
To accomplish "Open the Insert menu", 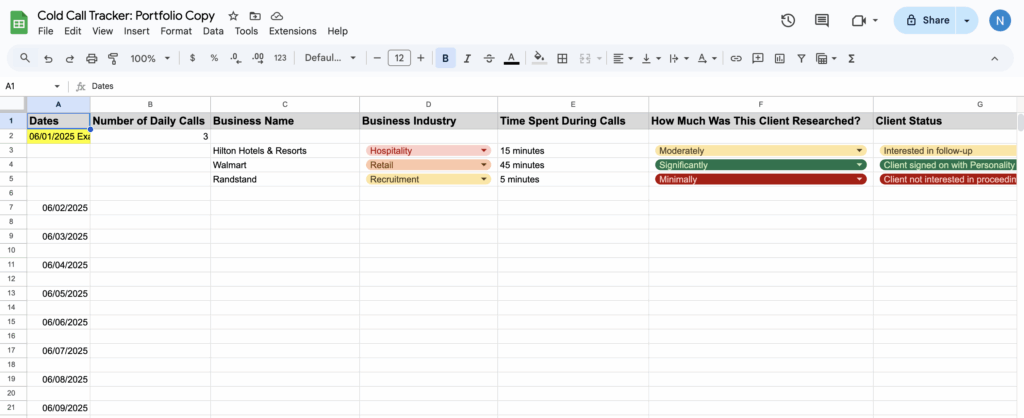I will 136,31.
